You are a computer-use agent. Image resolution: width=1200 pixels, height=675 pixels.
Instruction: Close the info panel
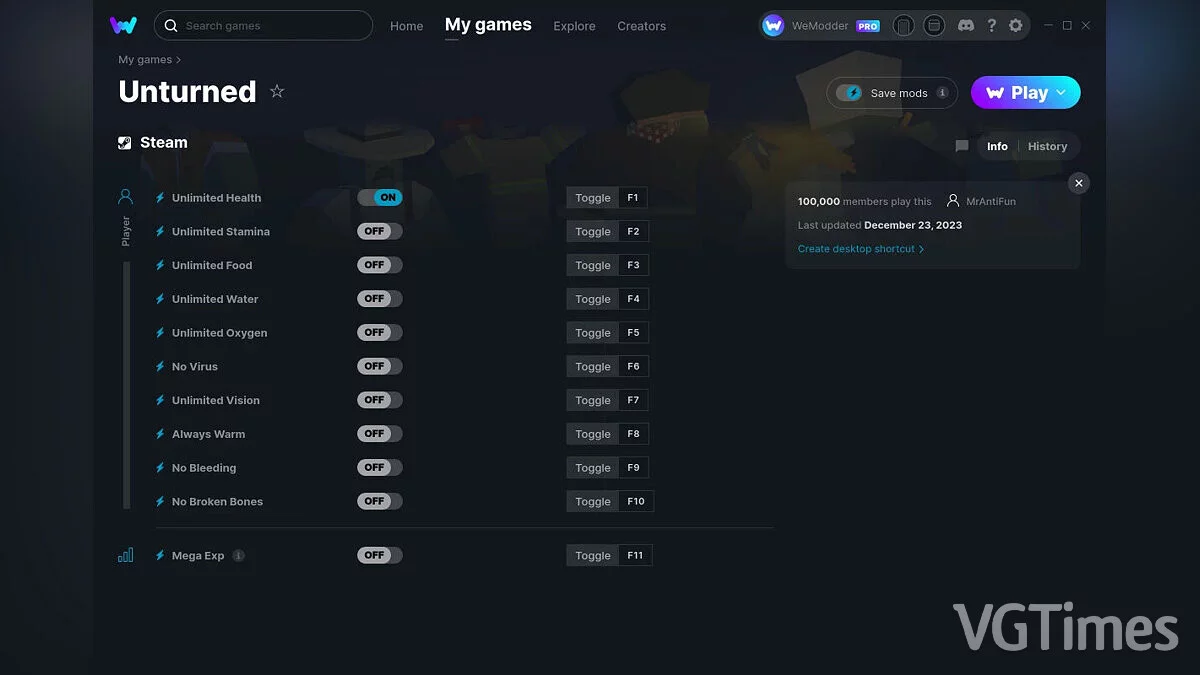[x=1078, y=183]
